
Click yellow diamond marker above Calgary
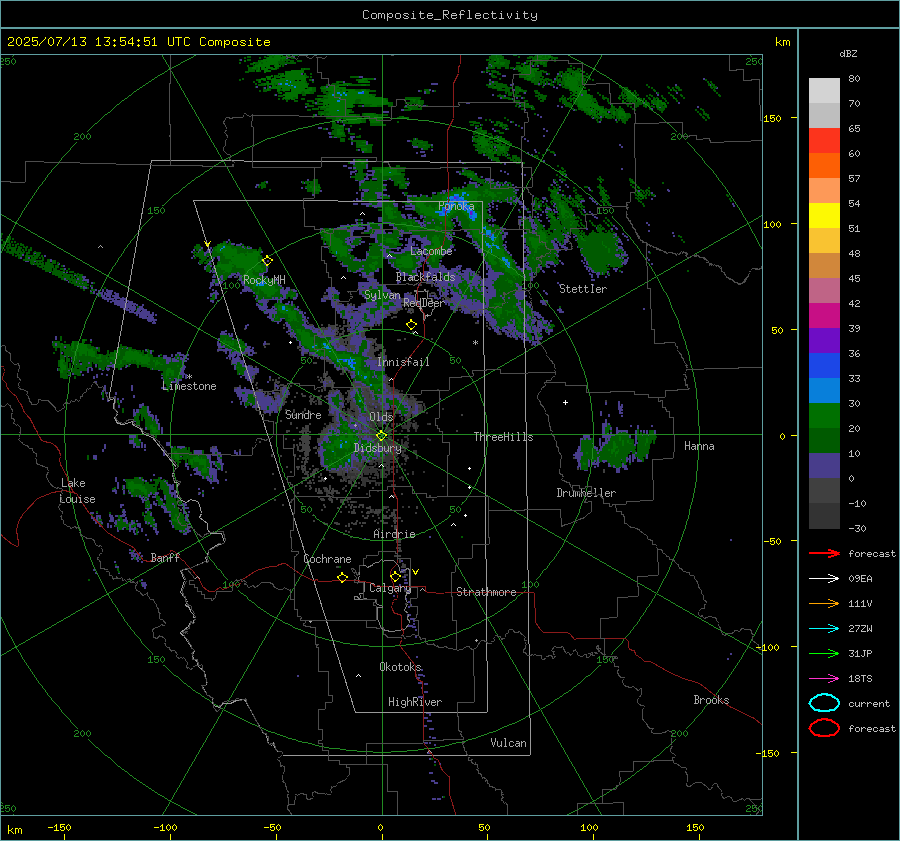(395, 576)
